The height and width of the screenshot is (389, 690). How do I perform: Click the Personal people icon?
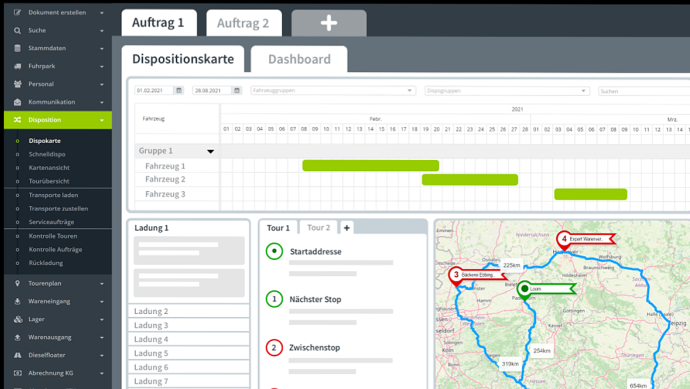[17, 84]
